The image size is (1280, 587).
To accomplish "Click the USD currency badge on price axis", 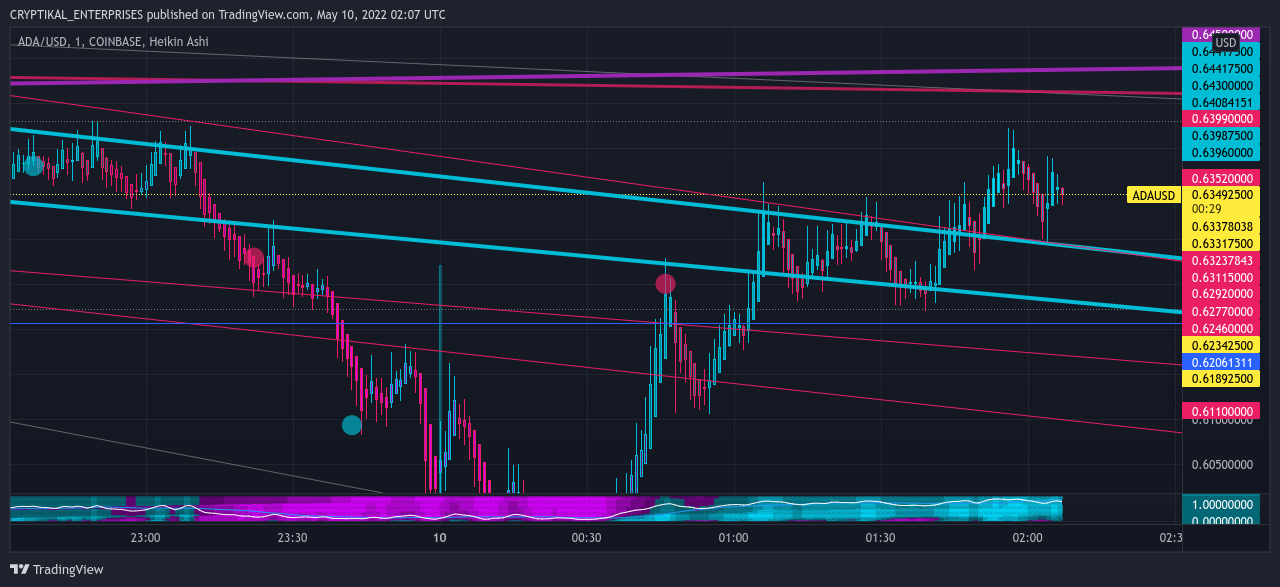I will 1226,43.
